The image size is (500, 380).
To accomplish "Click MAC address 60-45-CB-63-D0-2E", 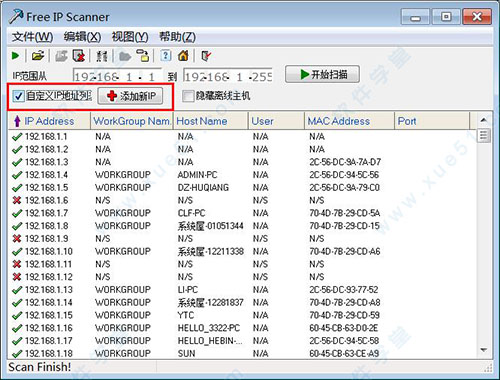I will tap(344, 328).
